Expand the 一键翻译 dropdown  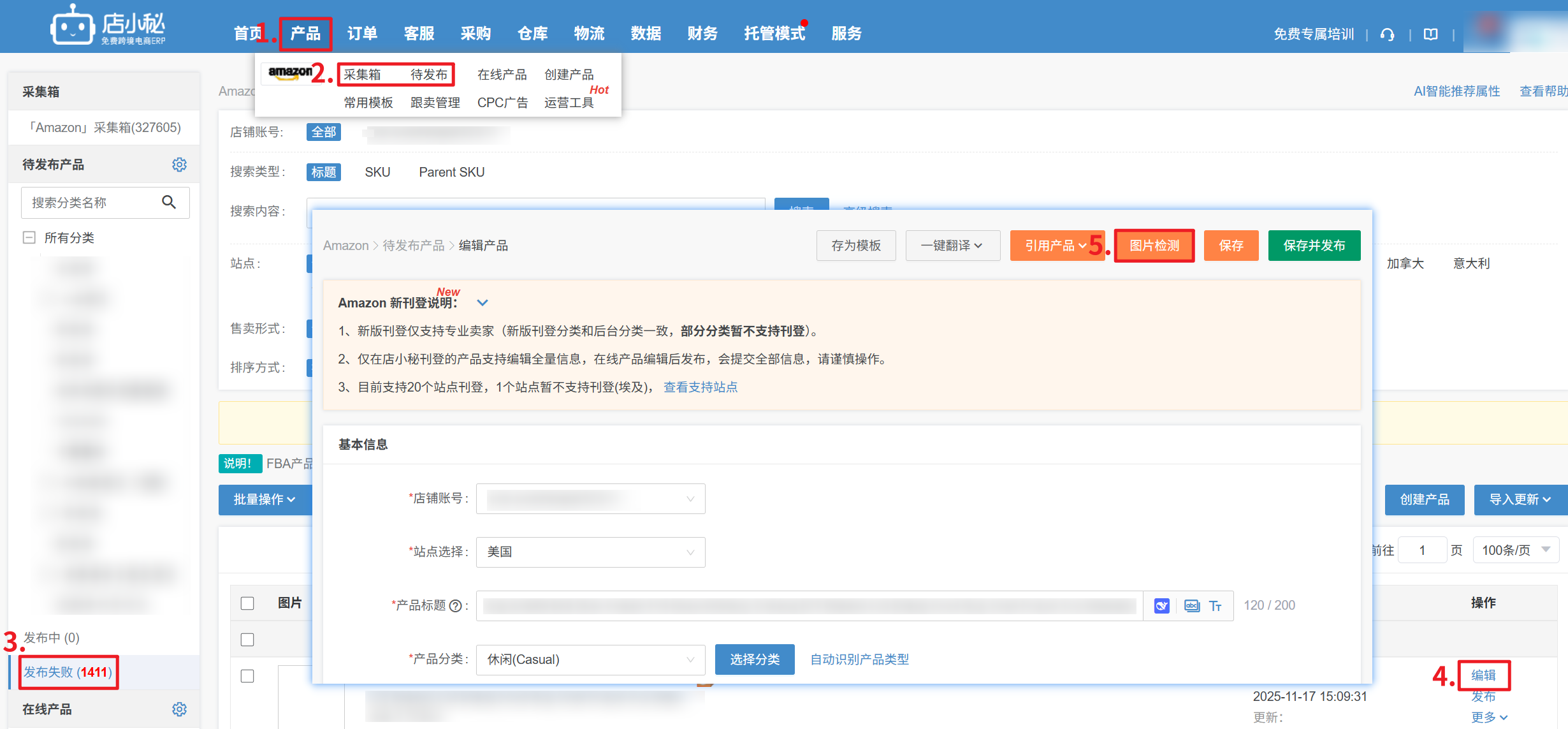click(x=952, y=246)
